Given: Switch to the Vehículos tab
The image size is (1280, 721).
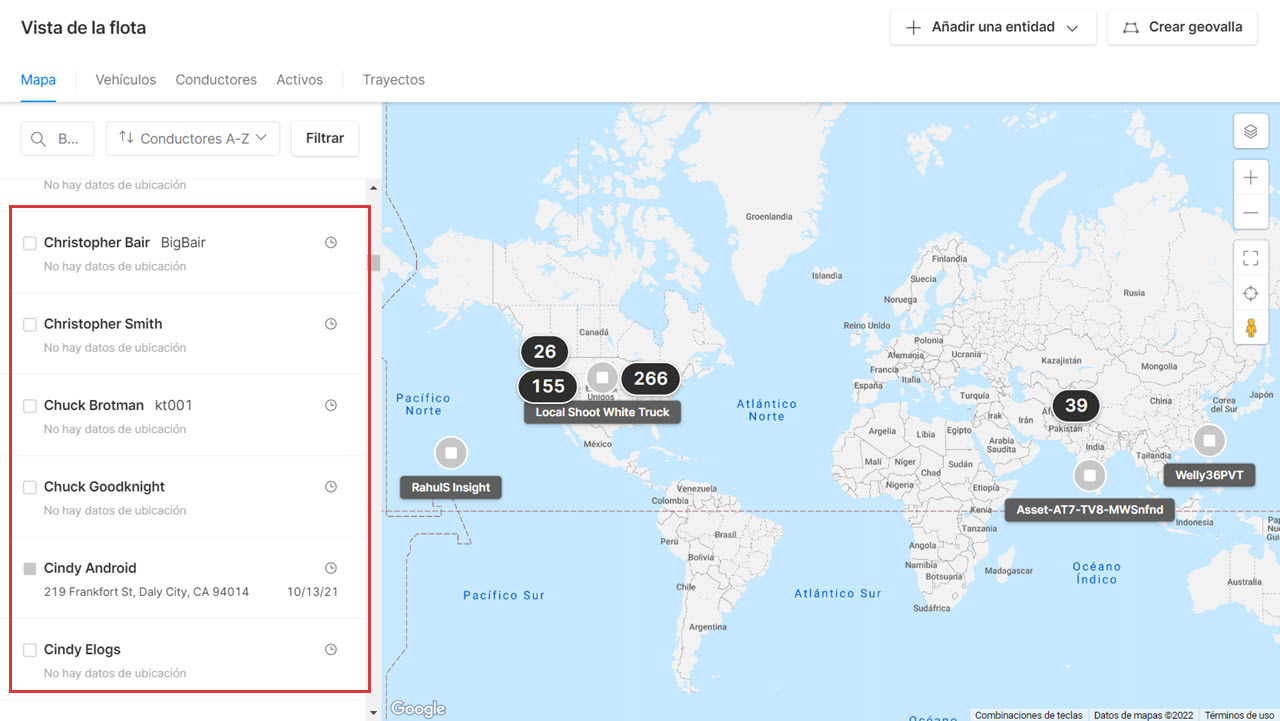Looking at the screenshot, I should pos(125,79).
